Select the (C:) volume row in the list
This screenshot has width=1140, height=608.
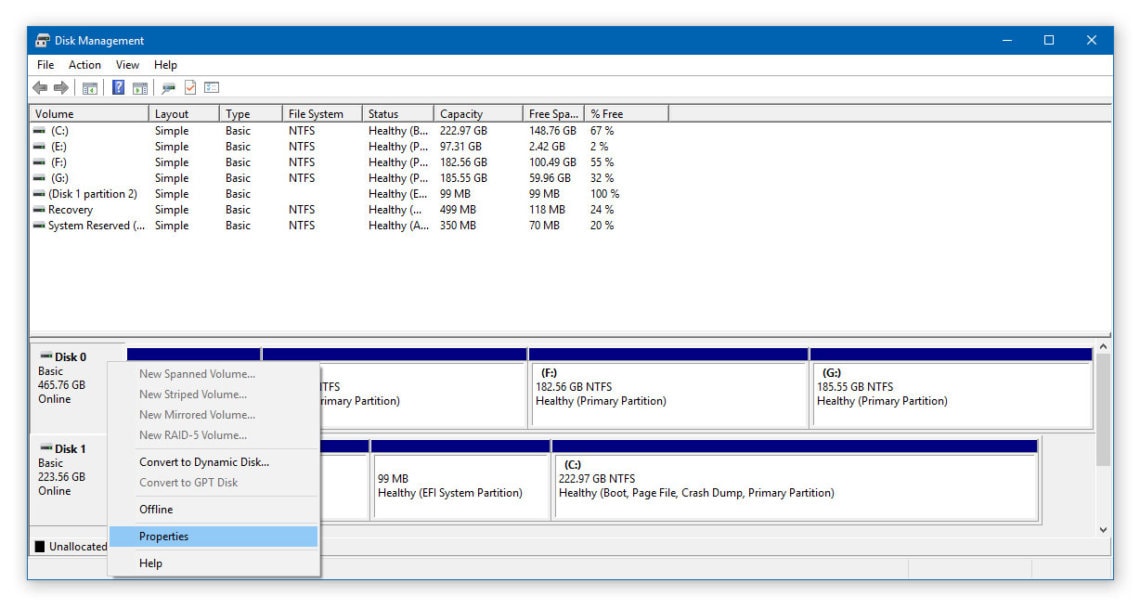pyautogui.click(x=60, y=130)
